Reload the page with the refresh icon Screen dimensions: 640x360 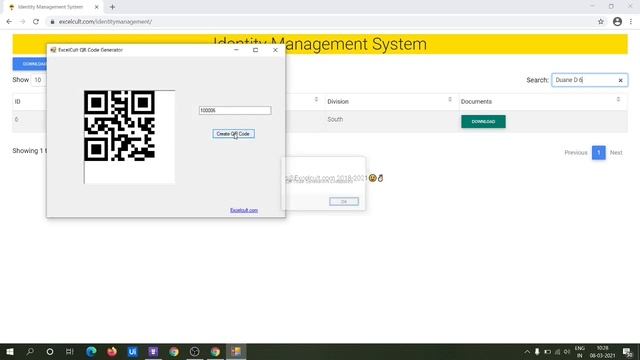[x=36, y=22]
